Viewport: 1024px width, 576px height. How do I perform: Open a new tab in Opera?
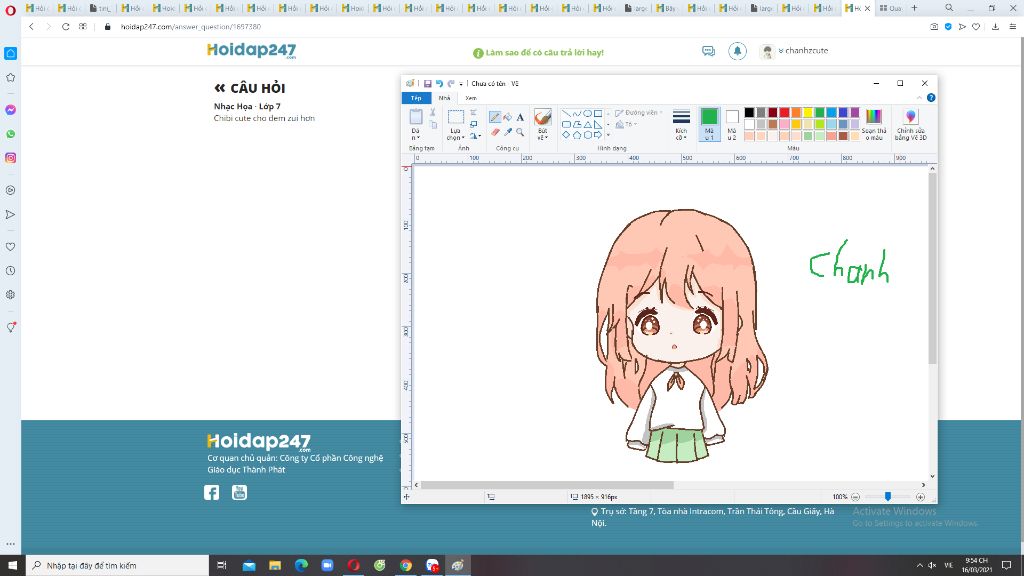click(x=914, y=8)
